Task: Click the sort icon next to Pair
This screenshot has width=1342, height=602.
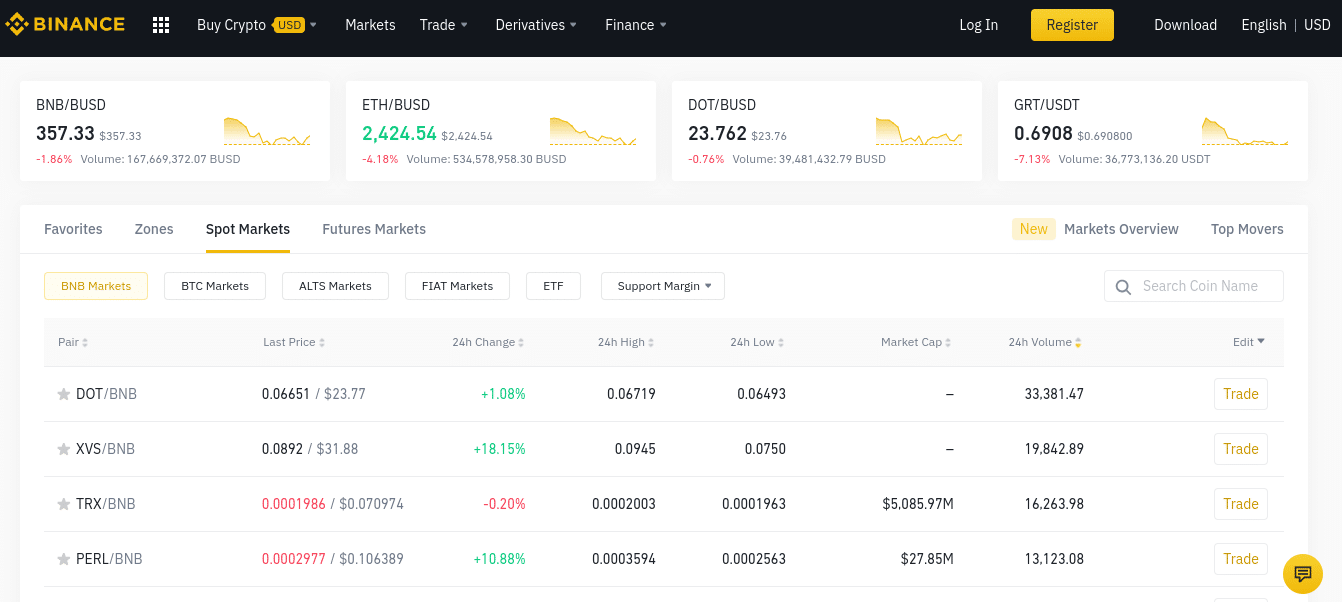Action: (87, 341)
